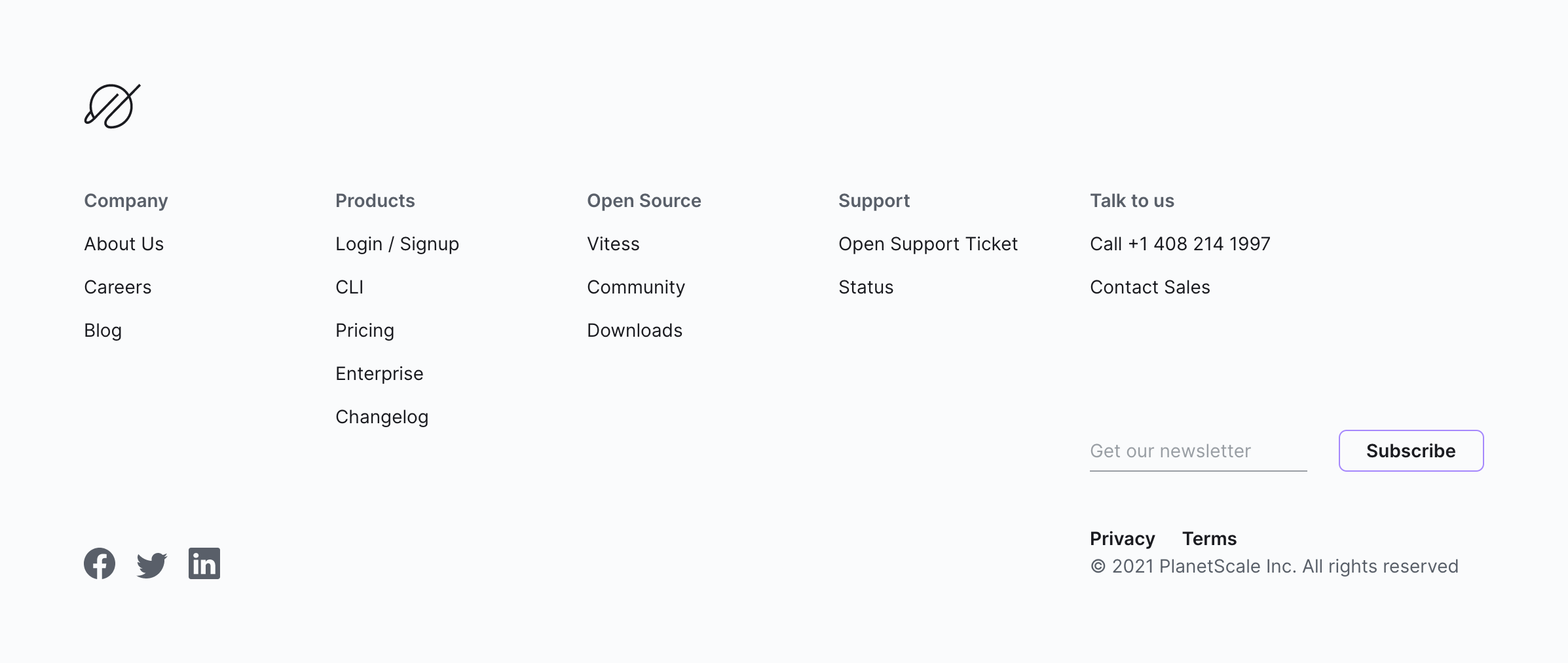Visit the Blog link
The height and width of the screenshot is (663, 1568).
(x=103, y=330)
